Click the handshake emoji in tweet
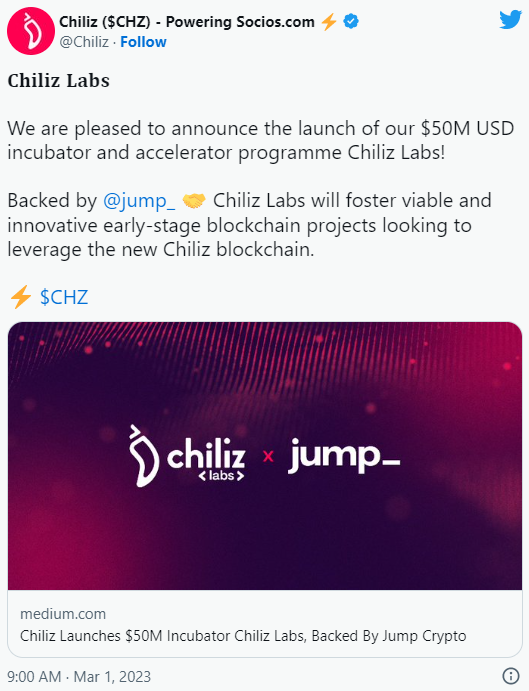 (x=194, y=201)
